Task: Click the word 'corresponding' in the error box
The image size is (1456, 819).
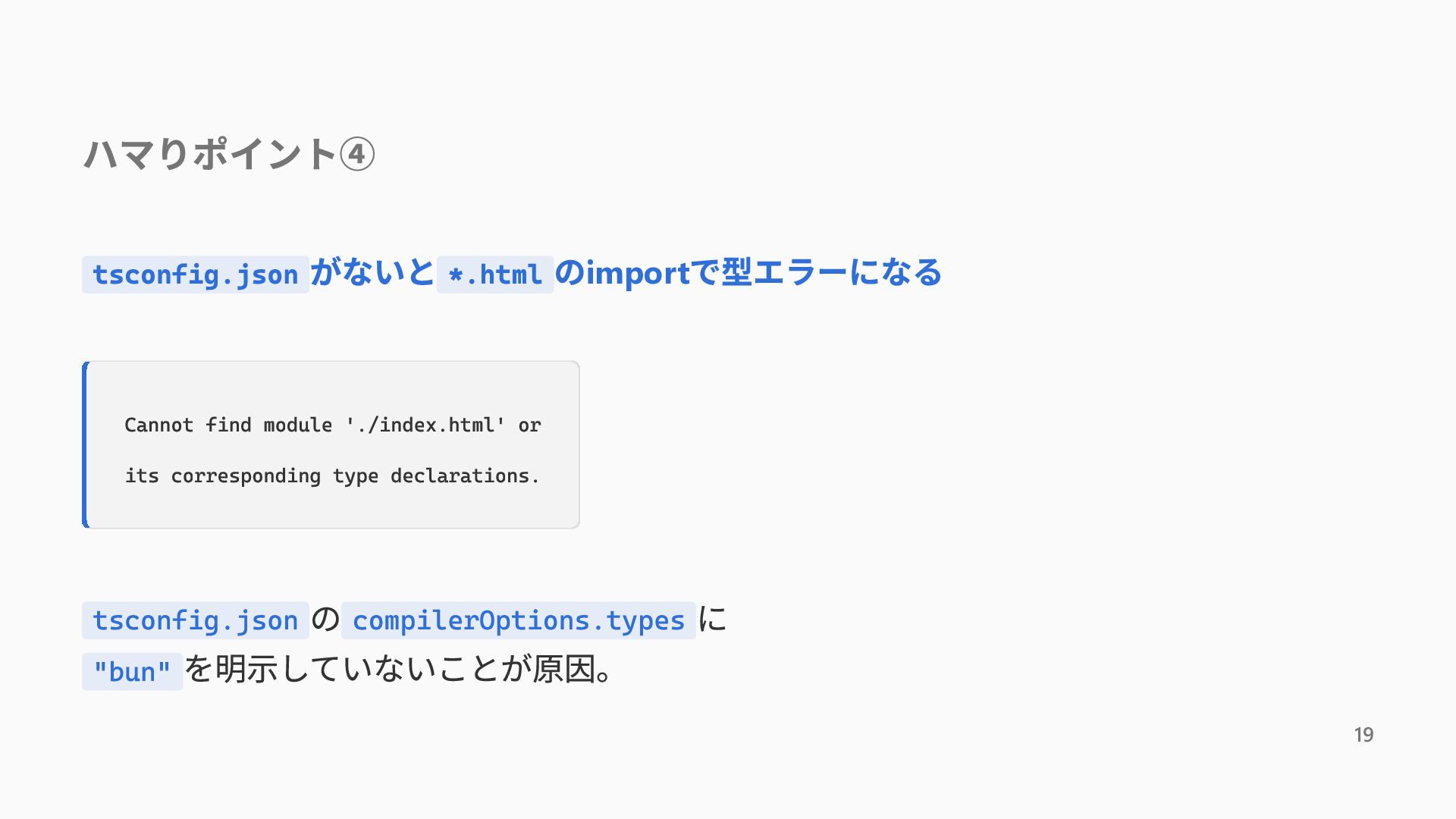Action: tap(246, 477)
